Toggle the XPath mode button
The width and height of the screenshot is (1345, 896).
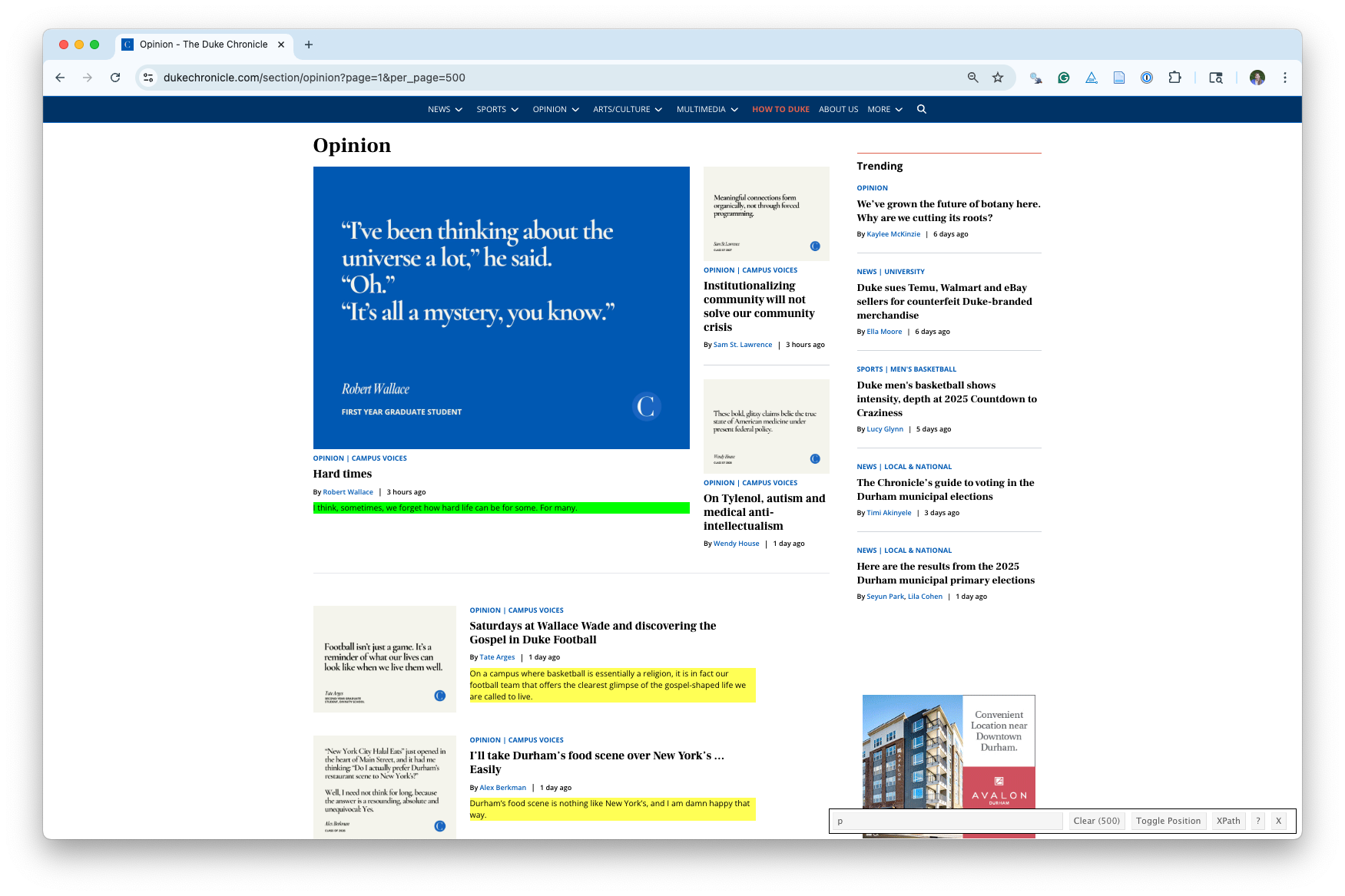[1228, 821]
